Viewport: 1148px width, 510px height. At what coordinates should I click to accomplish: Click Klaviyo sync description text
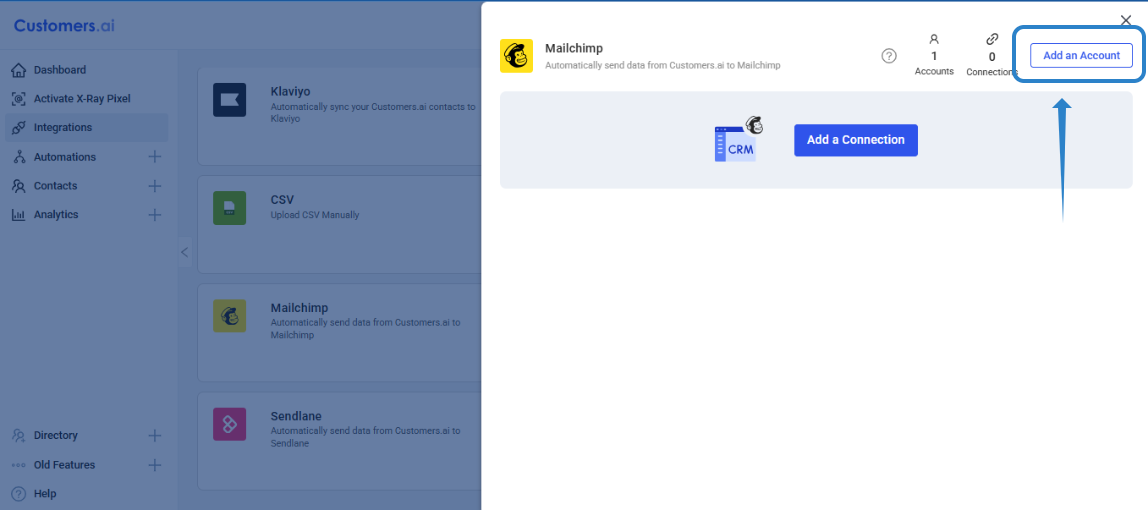pos(373,112)
